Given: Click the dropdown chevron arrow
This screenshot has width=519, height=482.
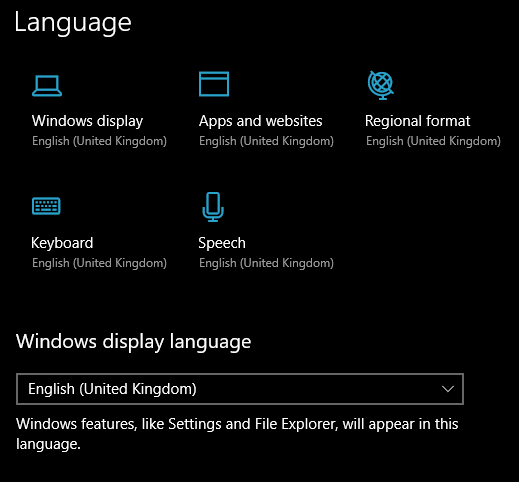Looking at the screenshot, I should pyautogui.click(x=447, y=389).
